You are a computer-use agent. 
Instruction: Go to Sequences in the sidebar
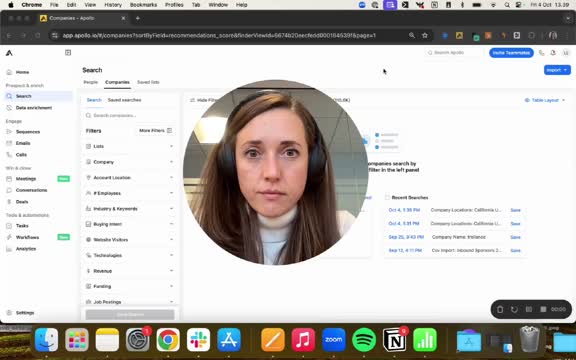28,132
